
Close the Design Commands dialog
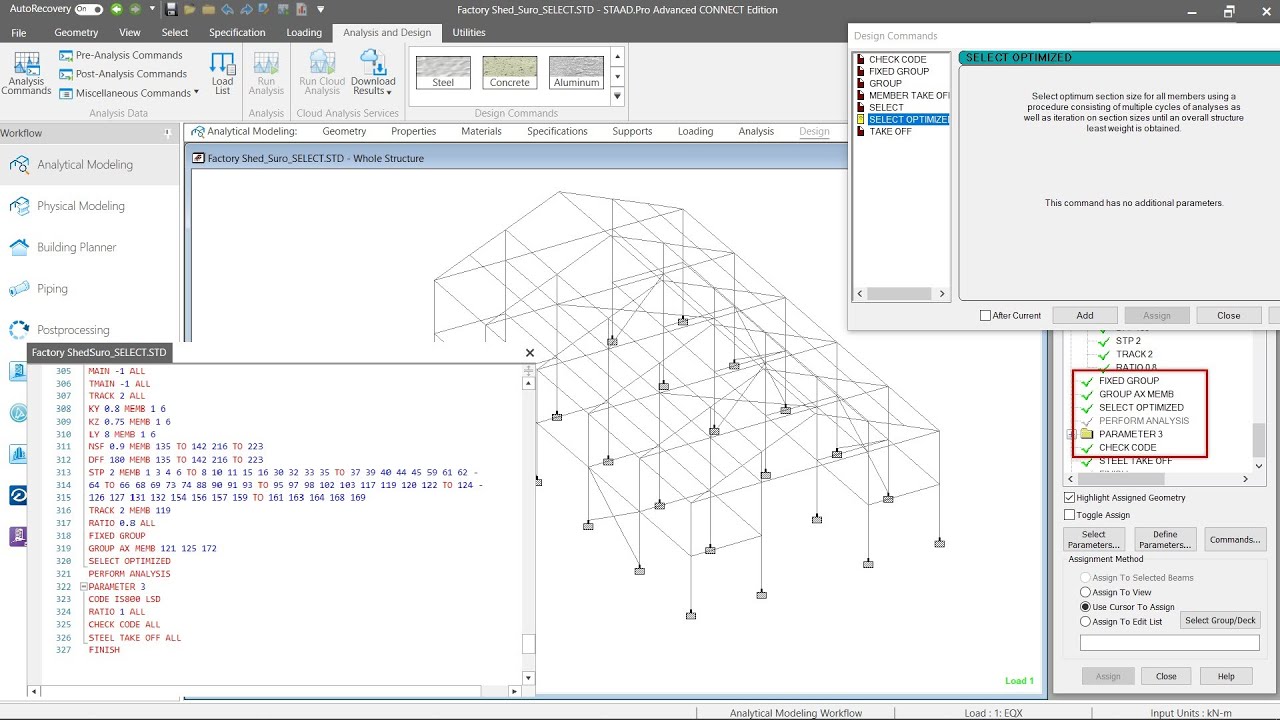point(1229,315)
